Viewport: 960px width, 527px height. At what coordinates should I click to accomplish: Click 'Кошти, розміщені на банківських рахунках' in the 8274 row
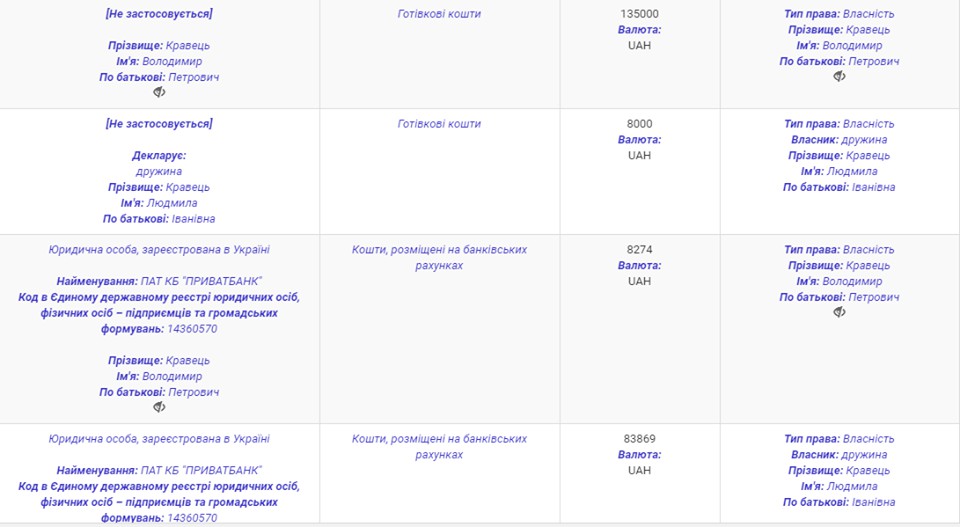point(439,258)
